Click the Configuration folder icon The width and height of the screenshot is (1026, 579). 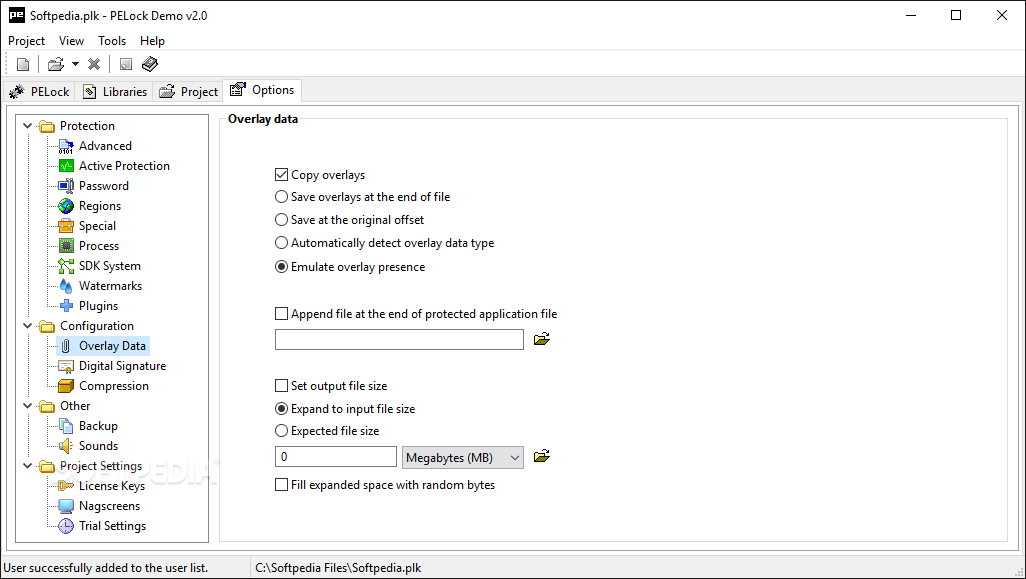pyautogui.click(x=46, y=326)
